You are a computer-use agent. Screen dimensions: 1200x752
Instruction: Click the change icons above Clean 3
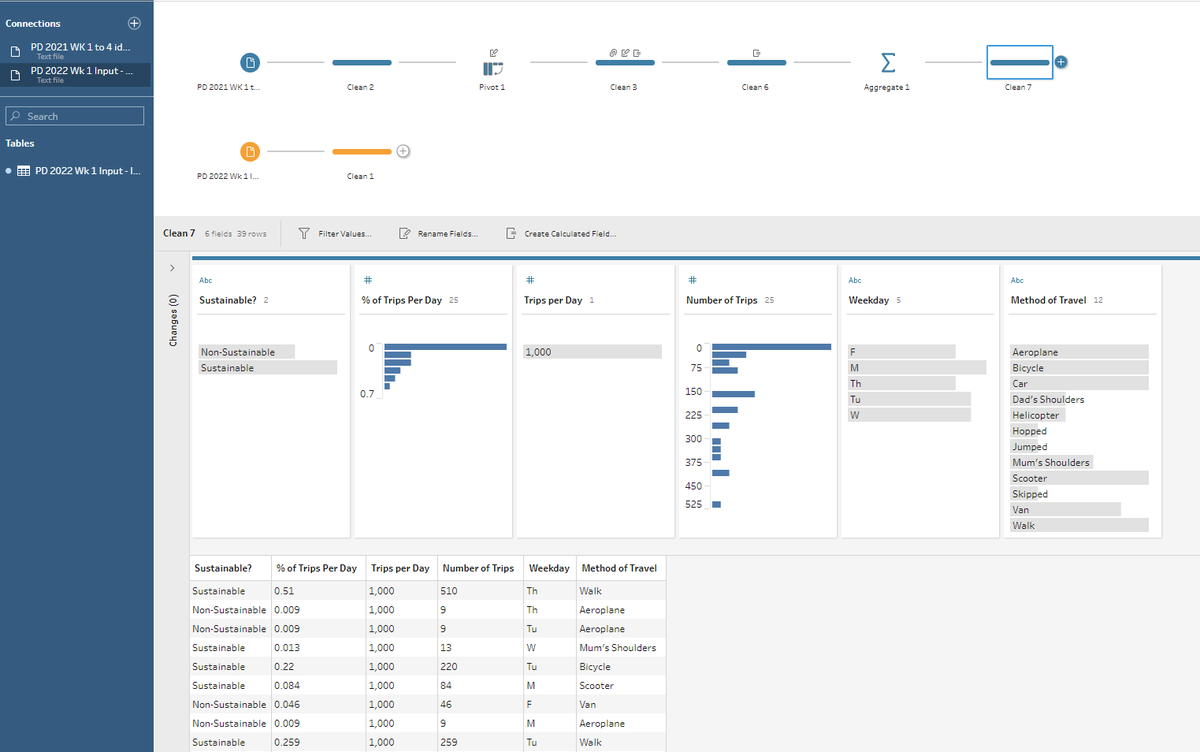(x=625, y=51)
